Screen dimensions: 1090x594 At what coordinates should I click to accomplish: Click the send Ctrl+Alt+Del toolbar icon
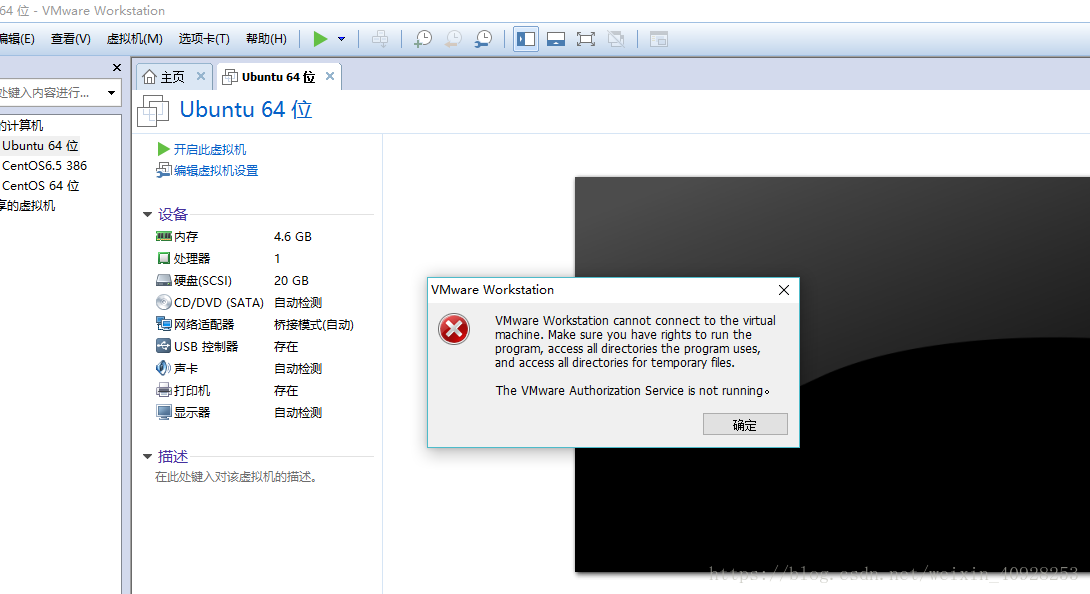click(x=380, y=39)
